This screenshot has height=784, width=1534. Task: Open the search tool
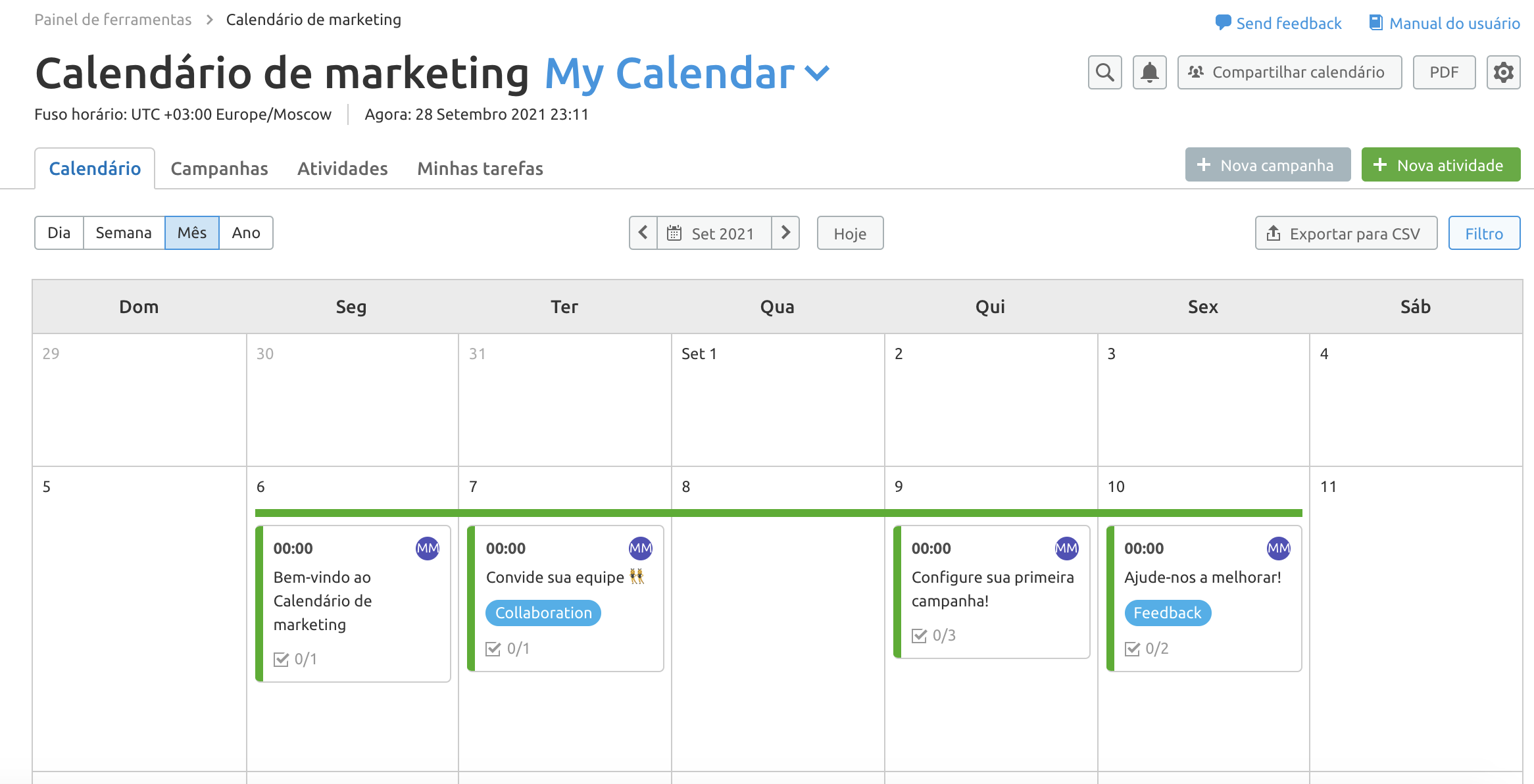[1104, 72]
